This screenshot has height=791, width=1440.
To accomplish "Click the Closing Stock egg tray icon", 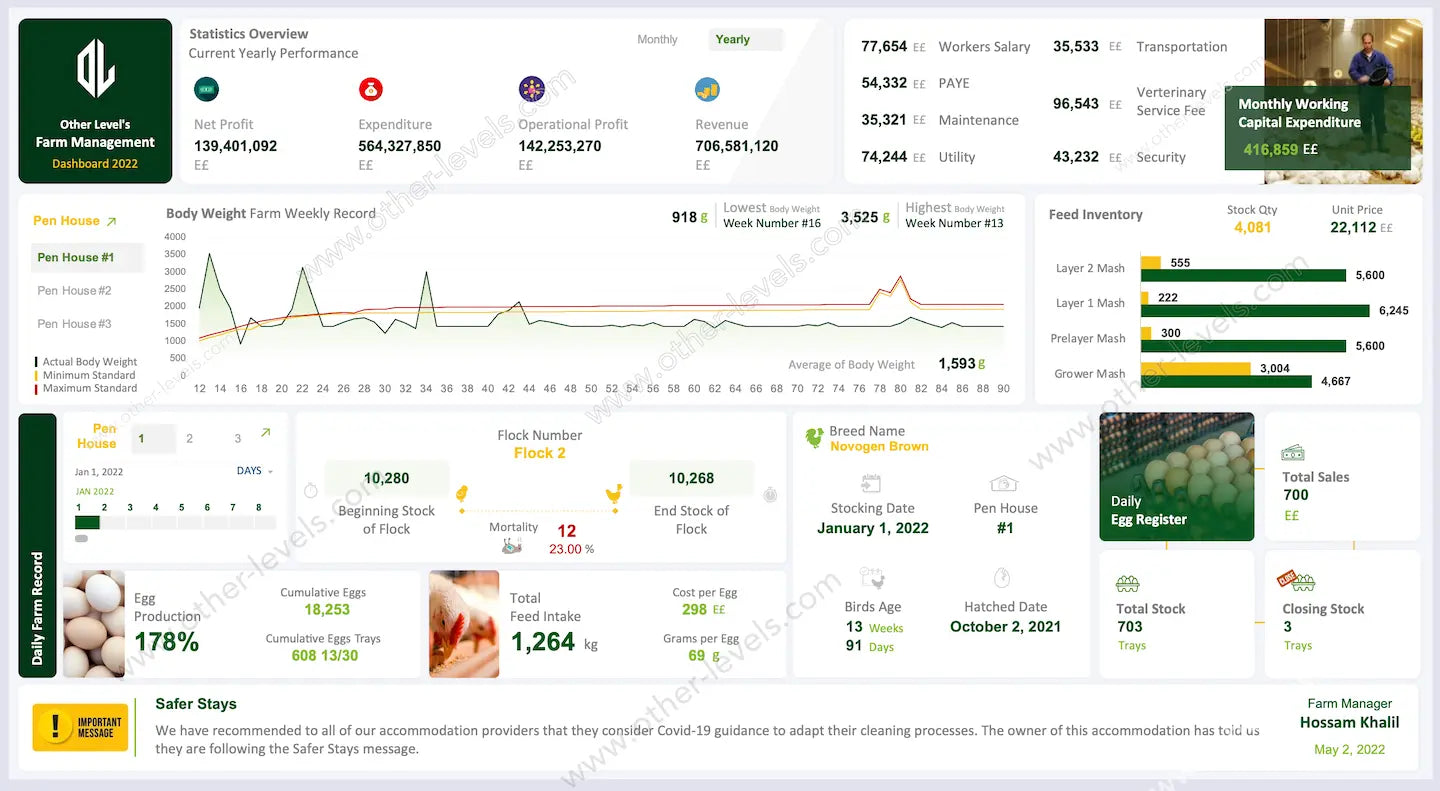I will pos(1295,581).
